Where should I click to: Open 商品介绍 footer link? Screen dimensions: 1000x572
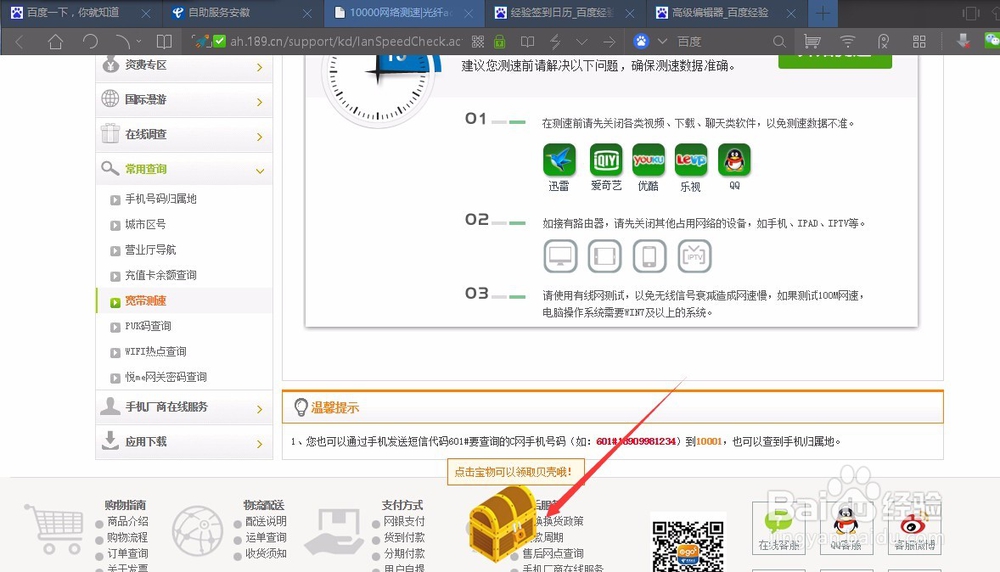128,521
